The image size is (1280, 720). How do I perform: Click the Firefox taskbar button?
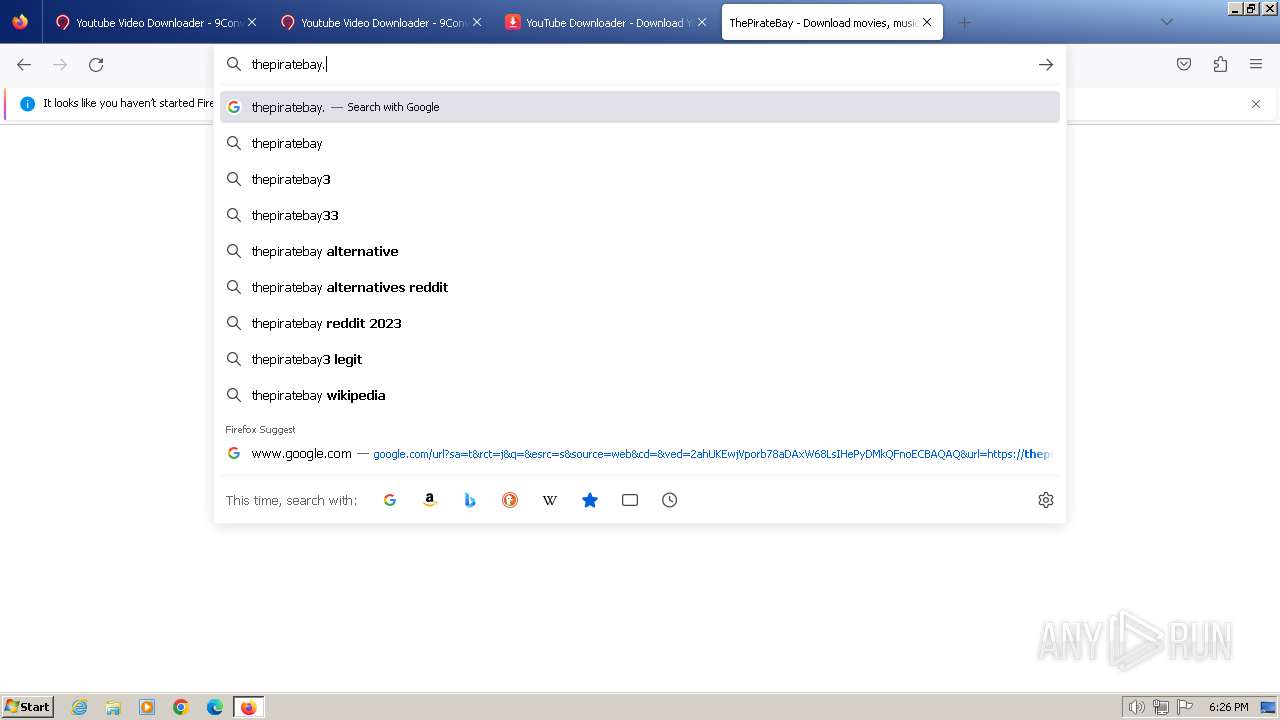pos(248,707)
